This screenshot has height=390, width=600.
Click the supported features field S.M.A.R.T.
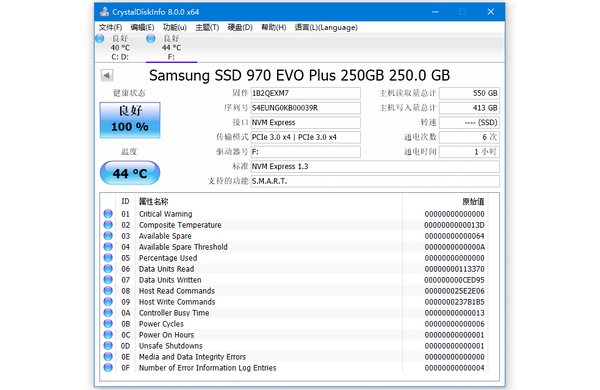pyautogui.click(x=375, y=181)
